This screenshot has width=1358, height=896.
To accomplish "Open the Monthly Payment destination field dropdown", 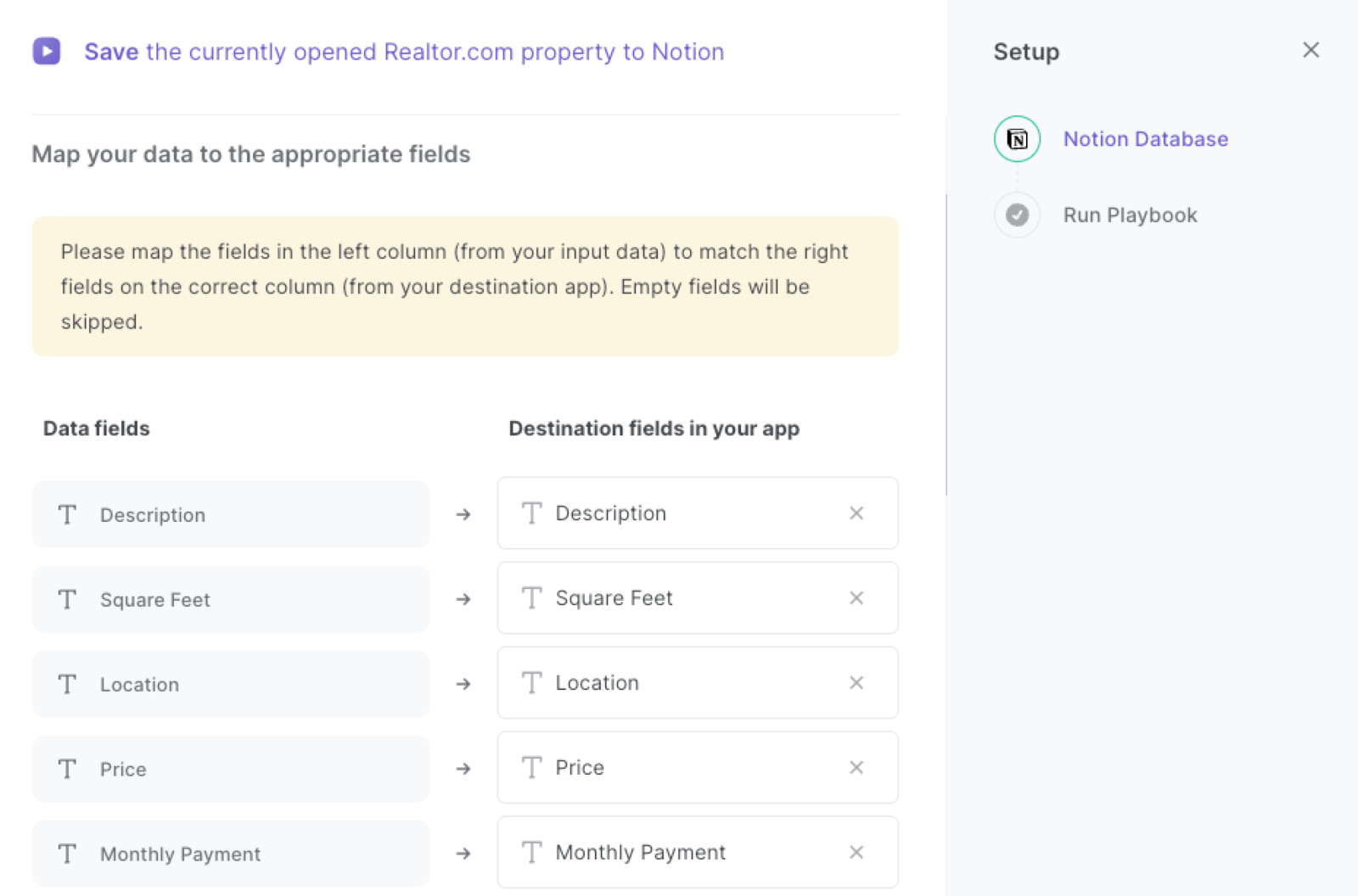I will (697, 853).
